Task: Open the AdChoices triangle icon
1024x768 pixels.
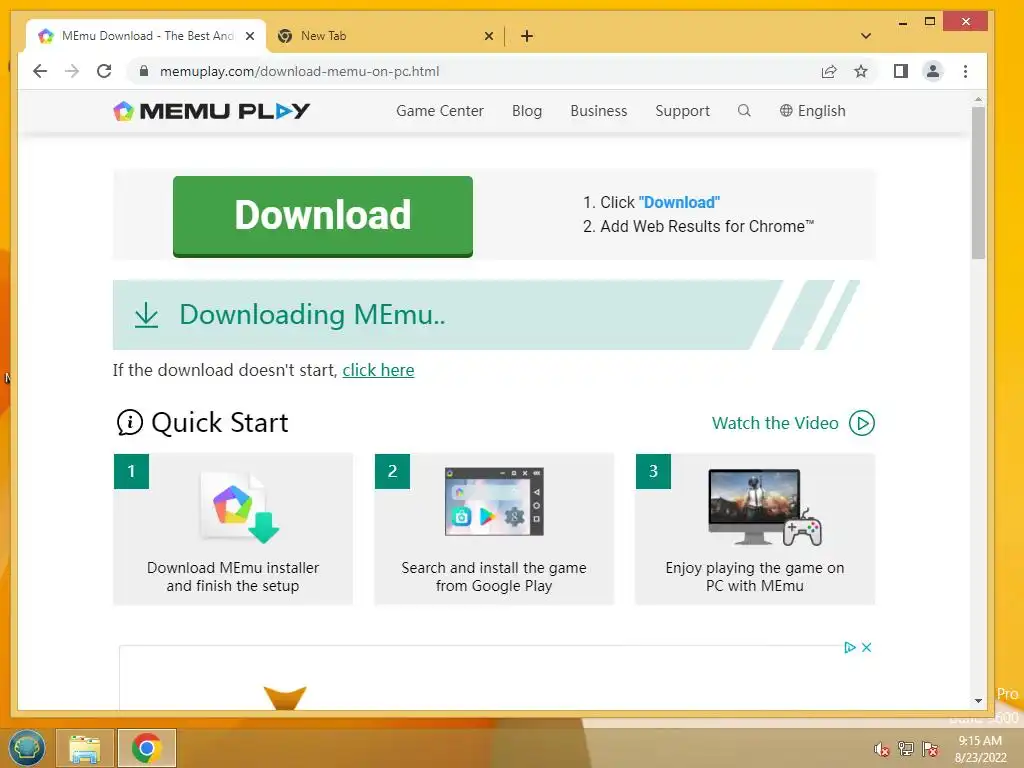Action: click(850, 647)
